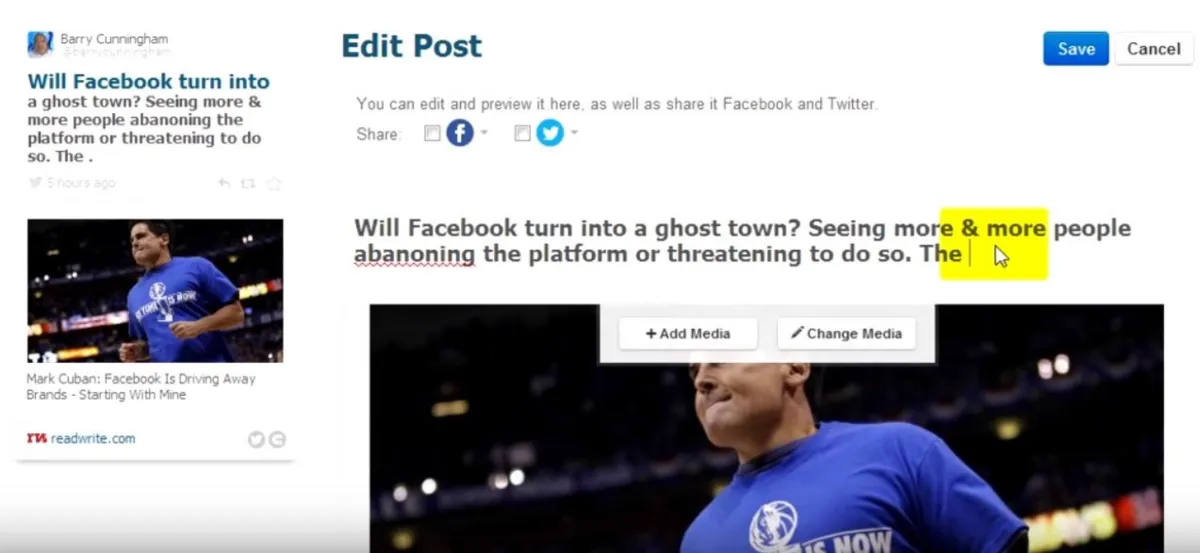Click the misspelled word 'abanoning' in the editor
The image size is (1200, 553).
414,255
